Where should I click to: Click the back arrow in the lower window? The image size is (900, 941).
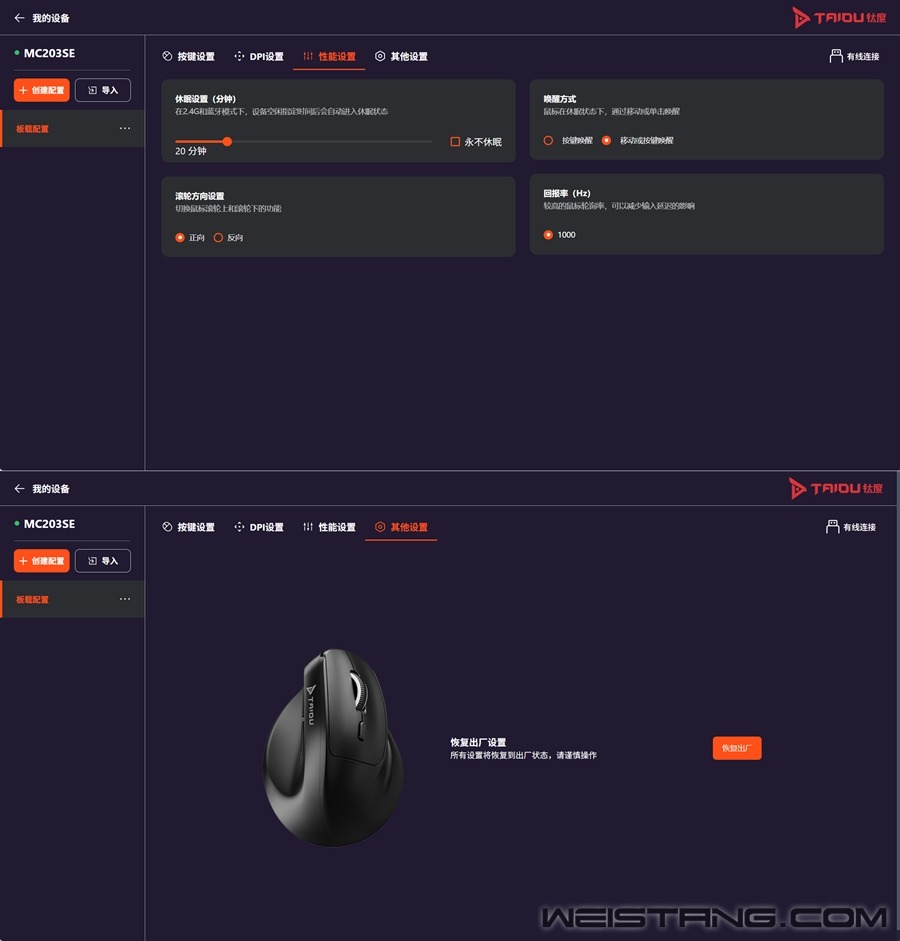coord(19,489)
